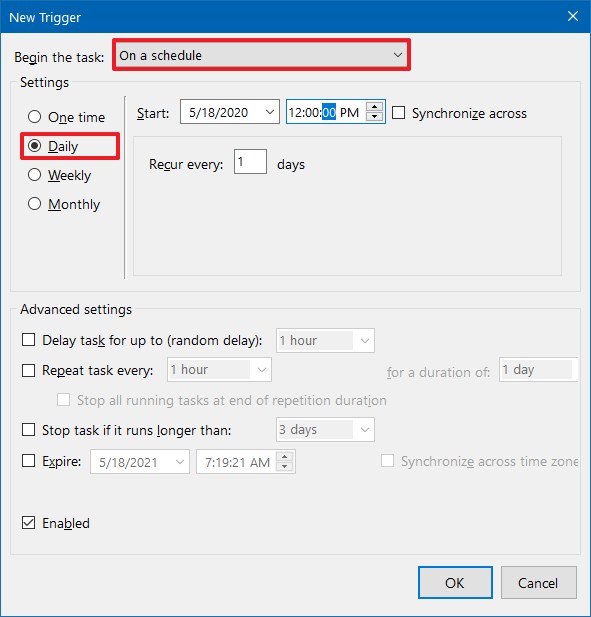Click the Advanced settings group label
Screen dimensions: 591x617
pyautogui.click(x=76, y=309)
